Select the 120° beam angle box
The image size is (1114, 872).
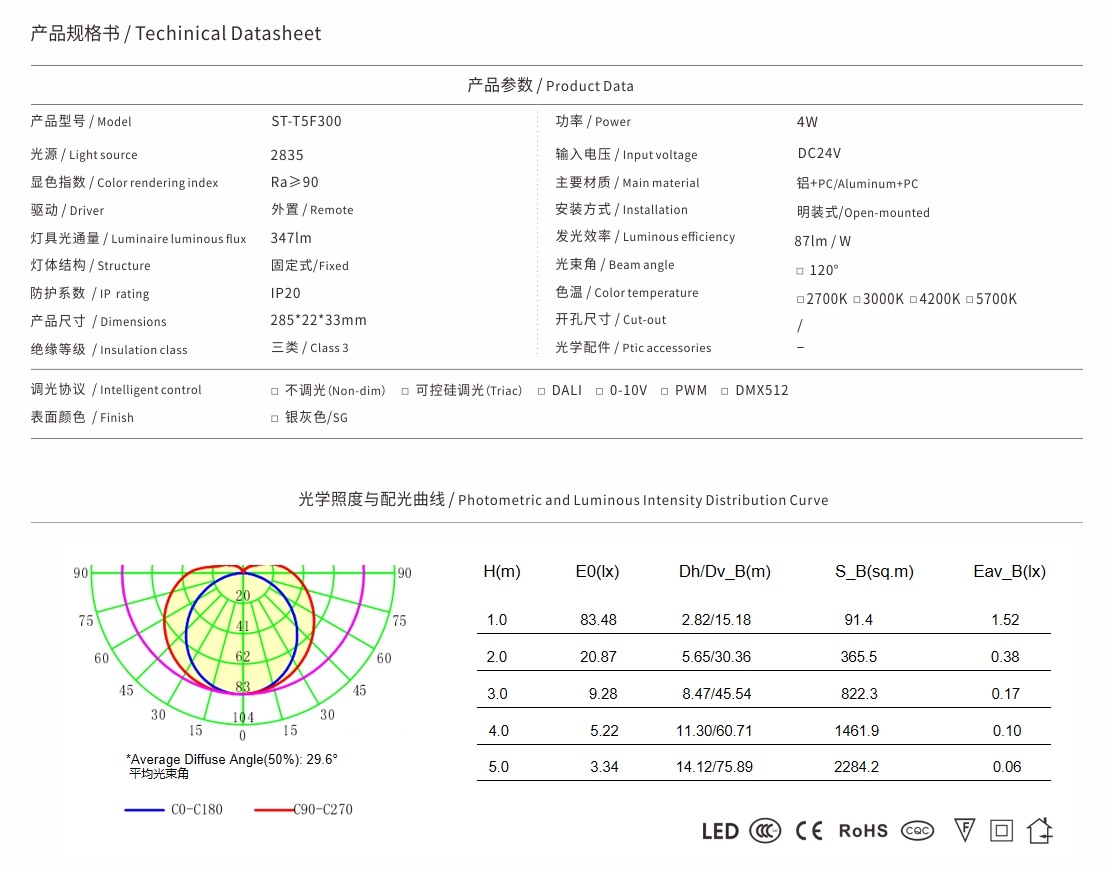pyautogui.click(x=800, y=269)
